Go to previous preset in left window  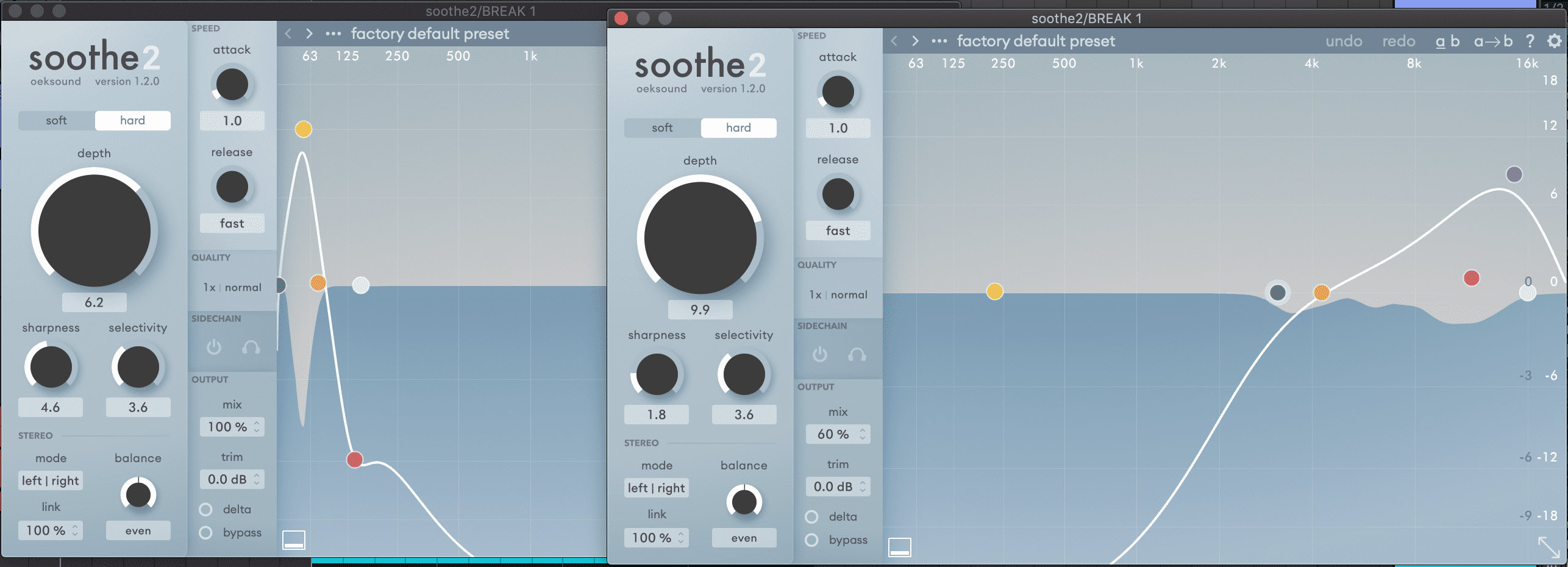(288, 34)
